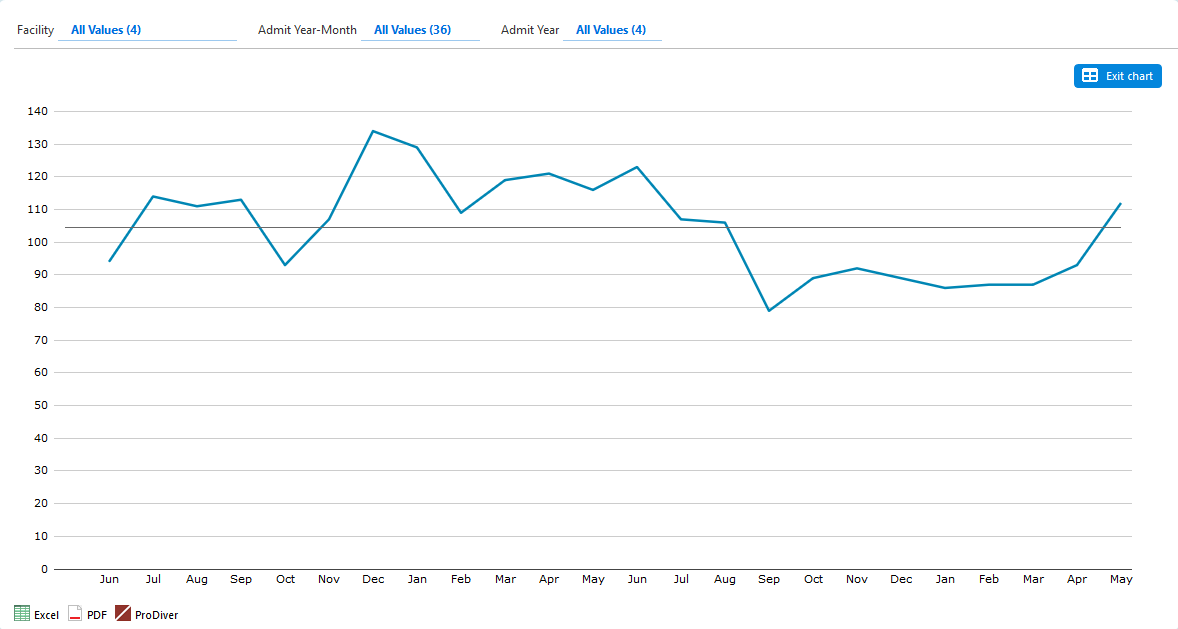The width and height of the screenshot is (1178, 629).
Task: Click the 70 axis value
Action: [x=41, y=340]
